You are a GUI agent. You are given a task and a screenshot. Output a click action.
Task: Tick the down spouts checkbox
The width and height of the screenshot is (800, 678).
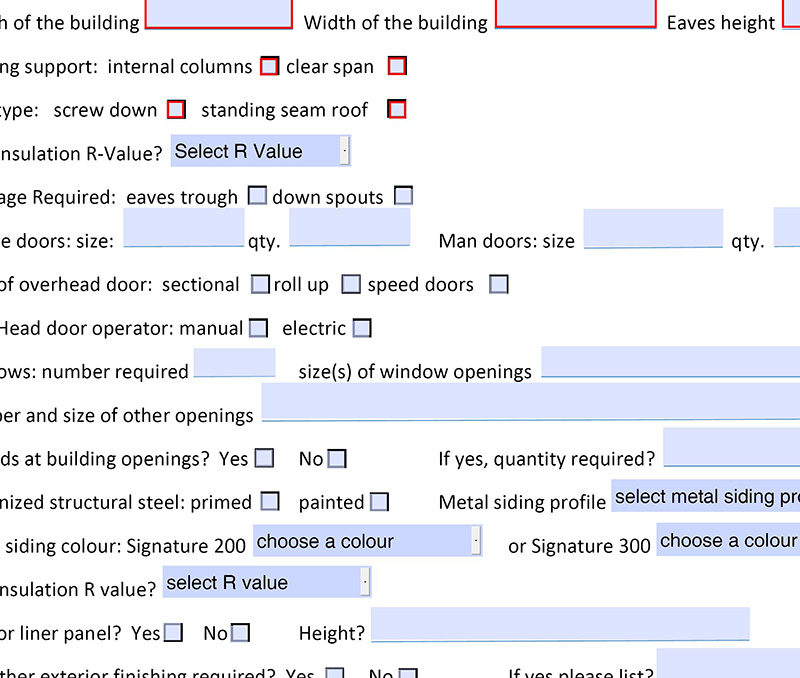tap(403, 196)
